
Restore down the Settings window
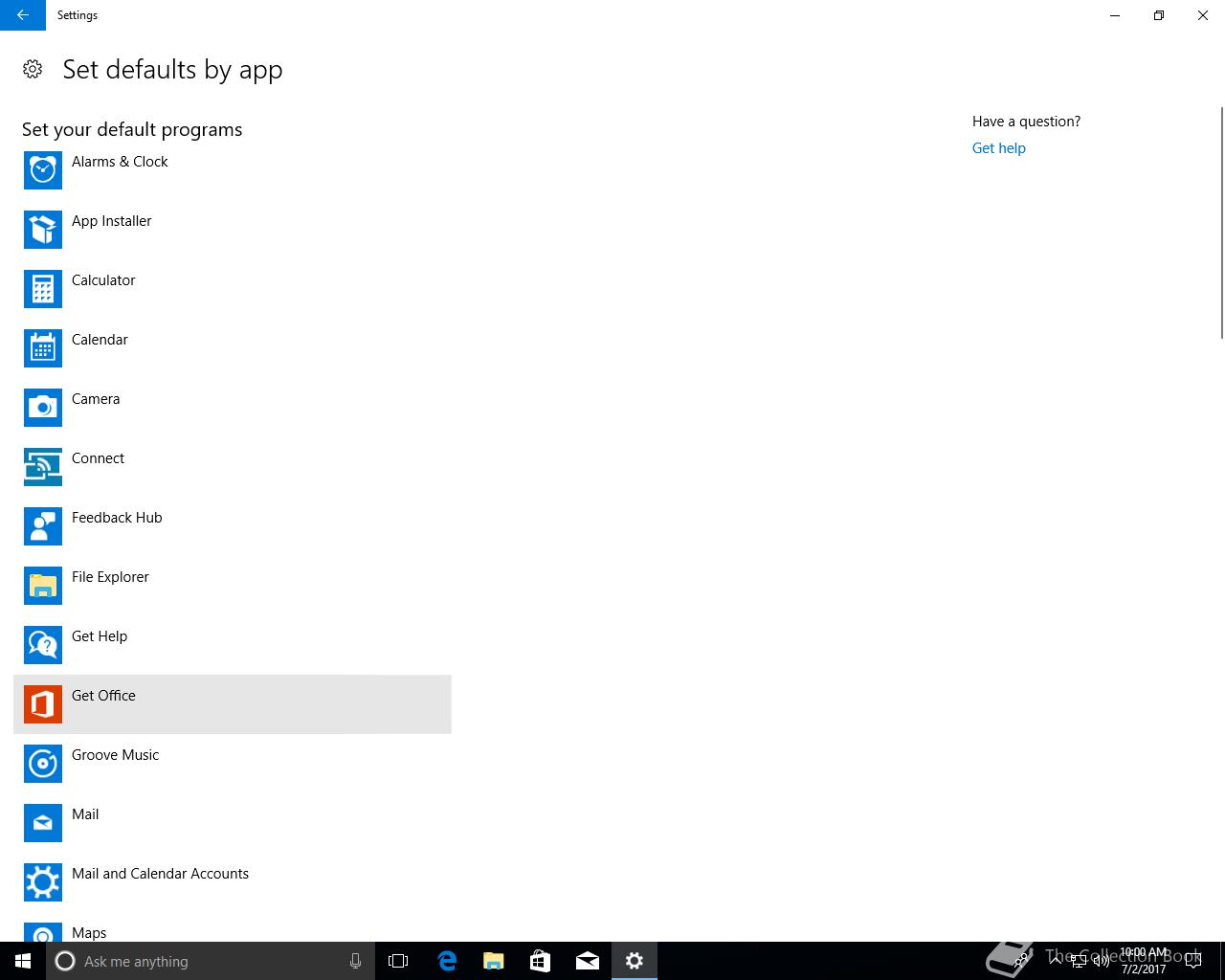click(x=1159, y=15)
